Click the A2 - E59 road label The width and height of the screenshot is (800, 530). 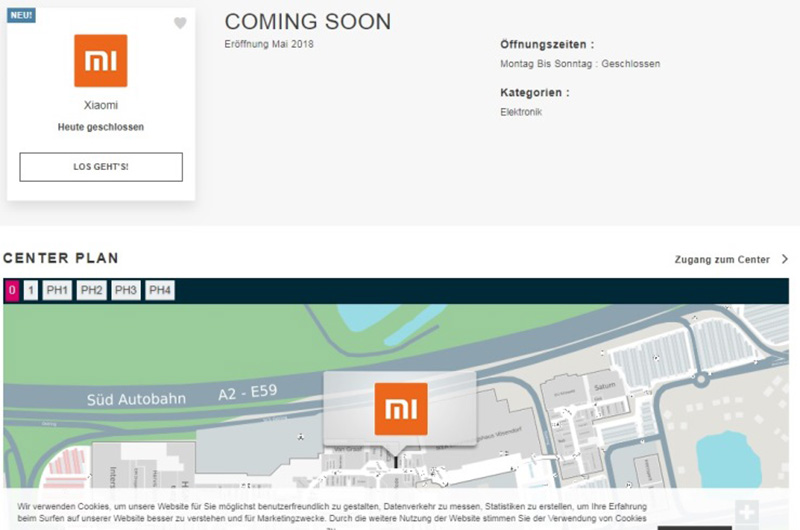click(248, 393)
